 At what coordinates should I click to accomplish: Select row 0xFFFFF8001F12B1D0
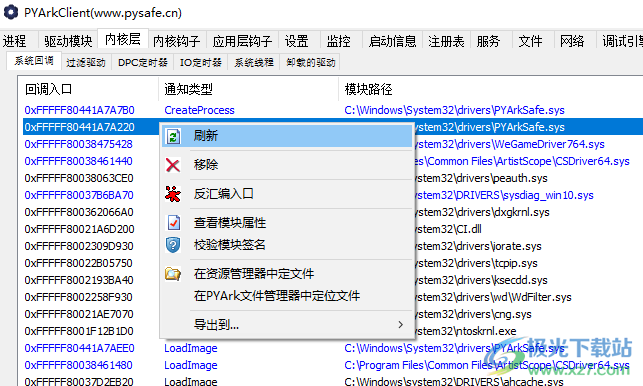click(x=79, y=331)
